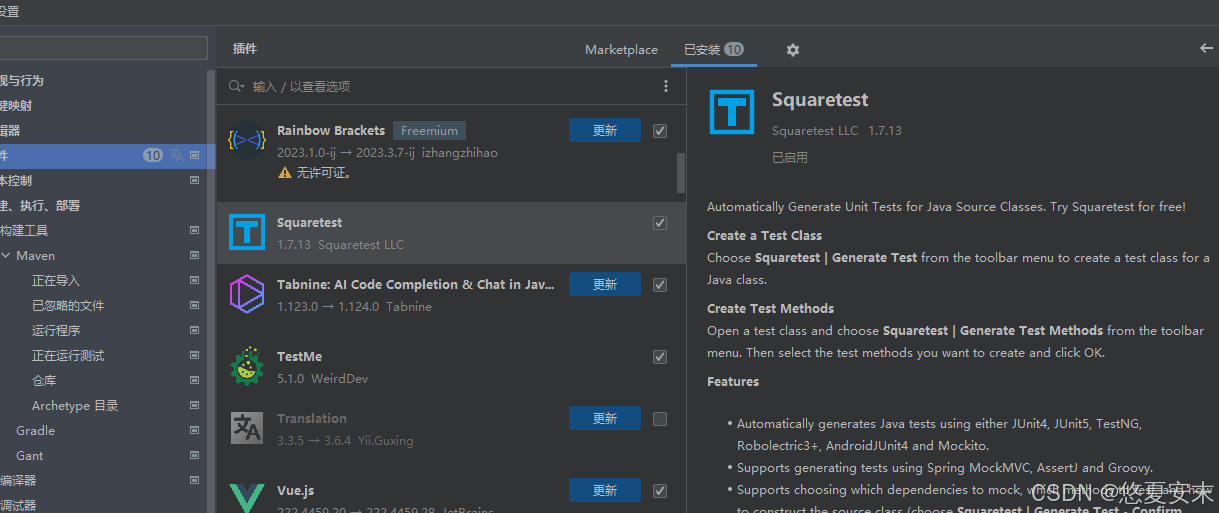Image resolution: width=1219 pixels, height=513 pixels.
Task: Click the project-level icon beside 构建工具
Action: coord(194,230)
